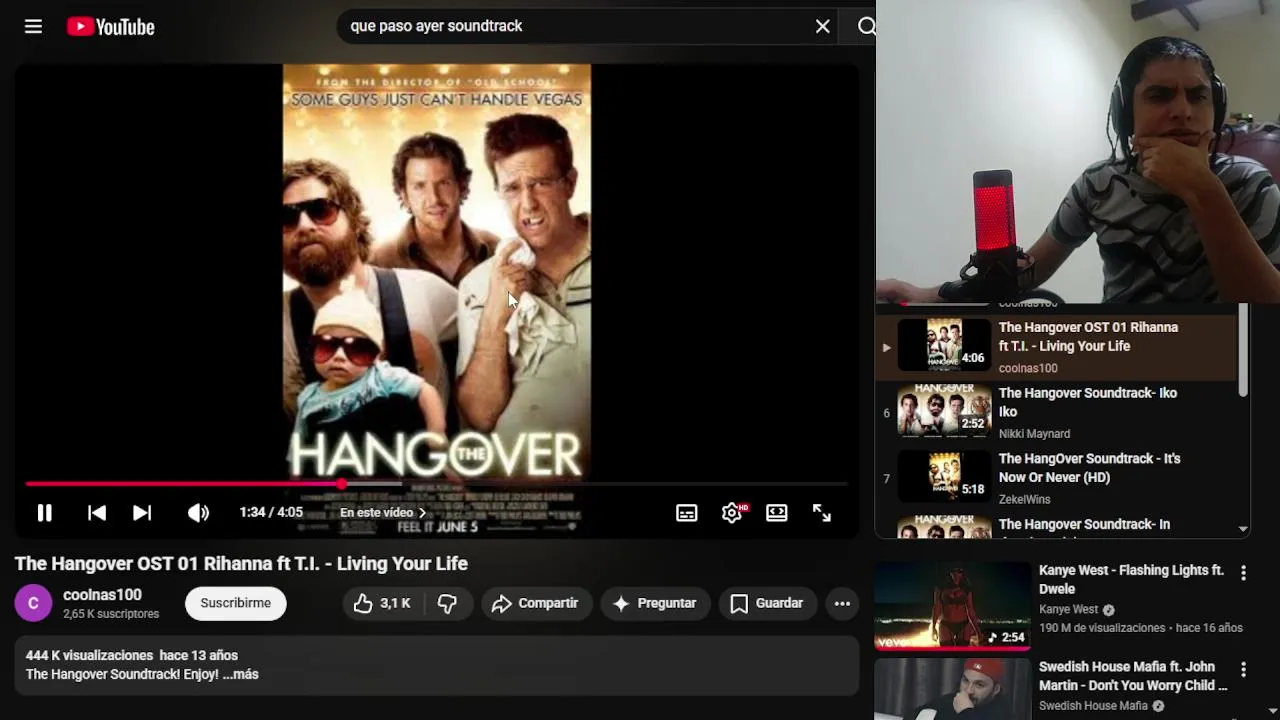Open the Swedish House Mafia video title
Viewport: 1280px width, 720px height.
(x=1133, y=676)
